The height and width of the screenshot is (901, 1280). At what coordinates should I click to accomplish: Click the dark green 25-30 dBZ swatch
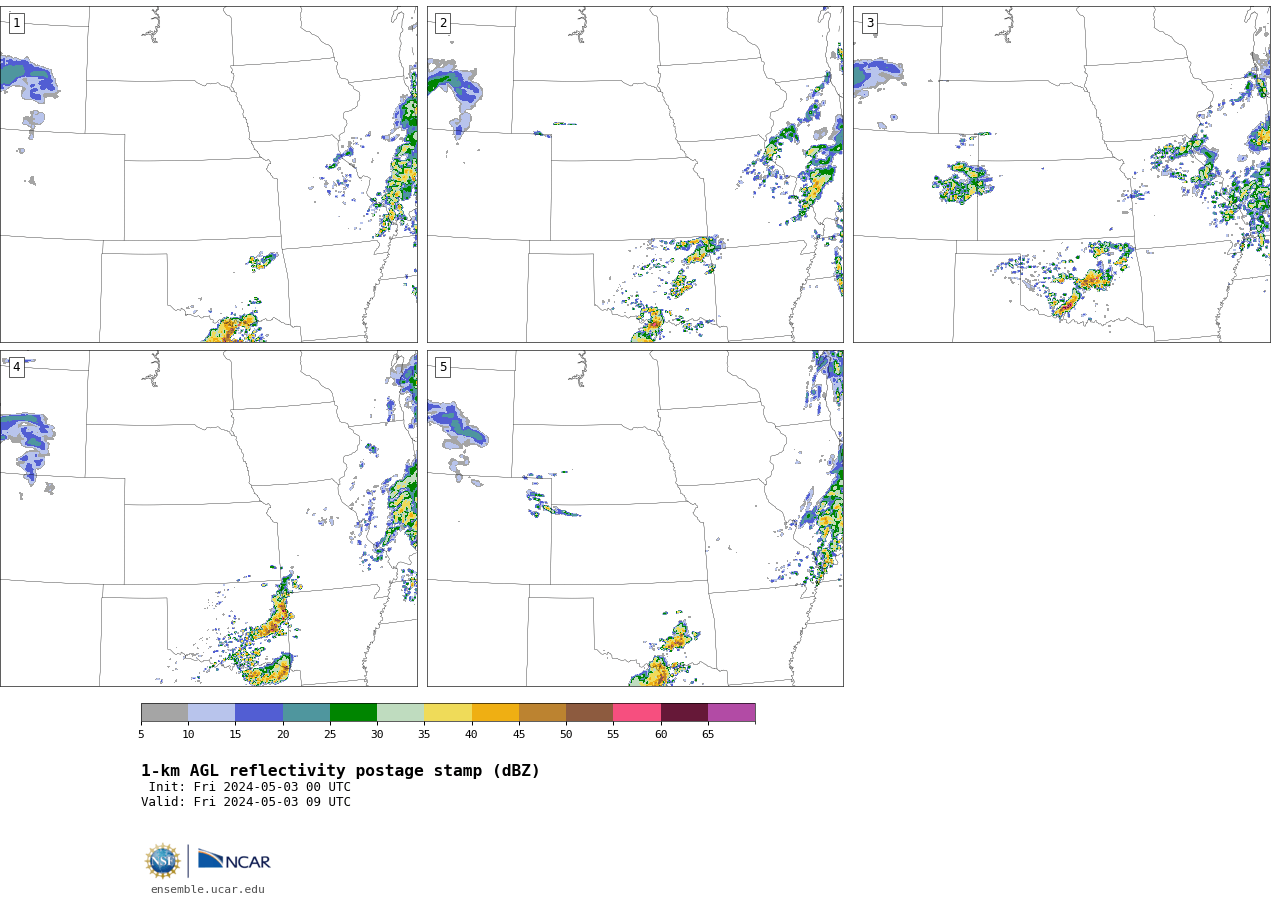[353, 712]
